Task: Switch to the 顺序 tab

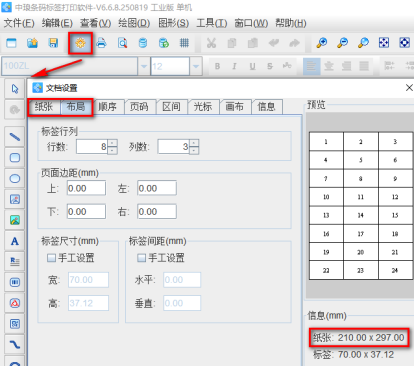Action: click(107, 107)
